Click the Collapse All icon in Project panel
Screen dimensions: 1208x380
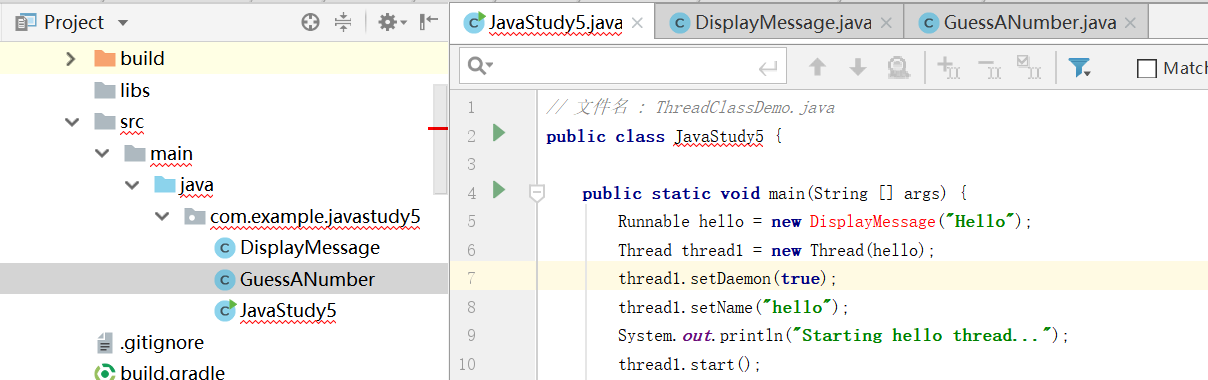344,21
